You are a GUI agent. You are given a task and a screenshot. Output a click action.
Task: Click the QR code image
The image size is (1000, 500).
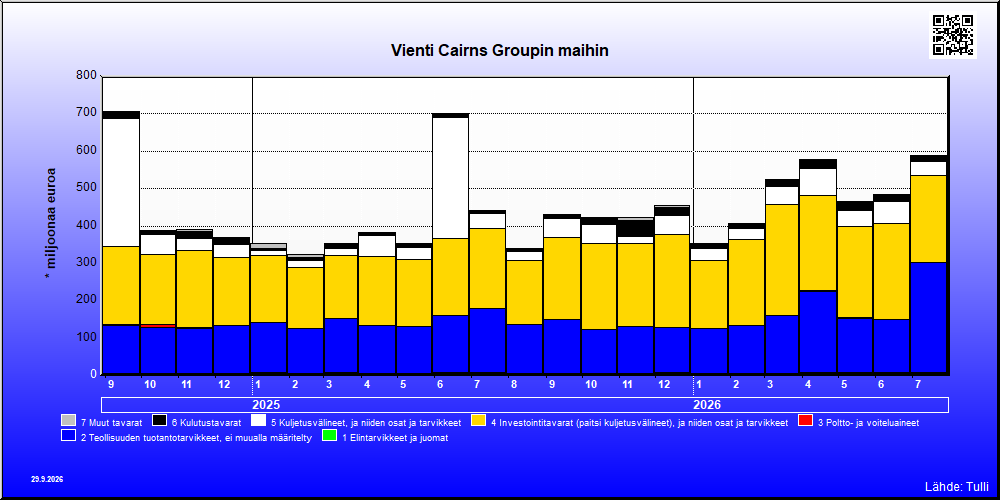click(x=953, y=35)
